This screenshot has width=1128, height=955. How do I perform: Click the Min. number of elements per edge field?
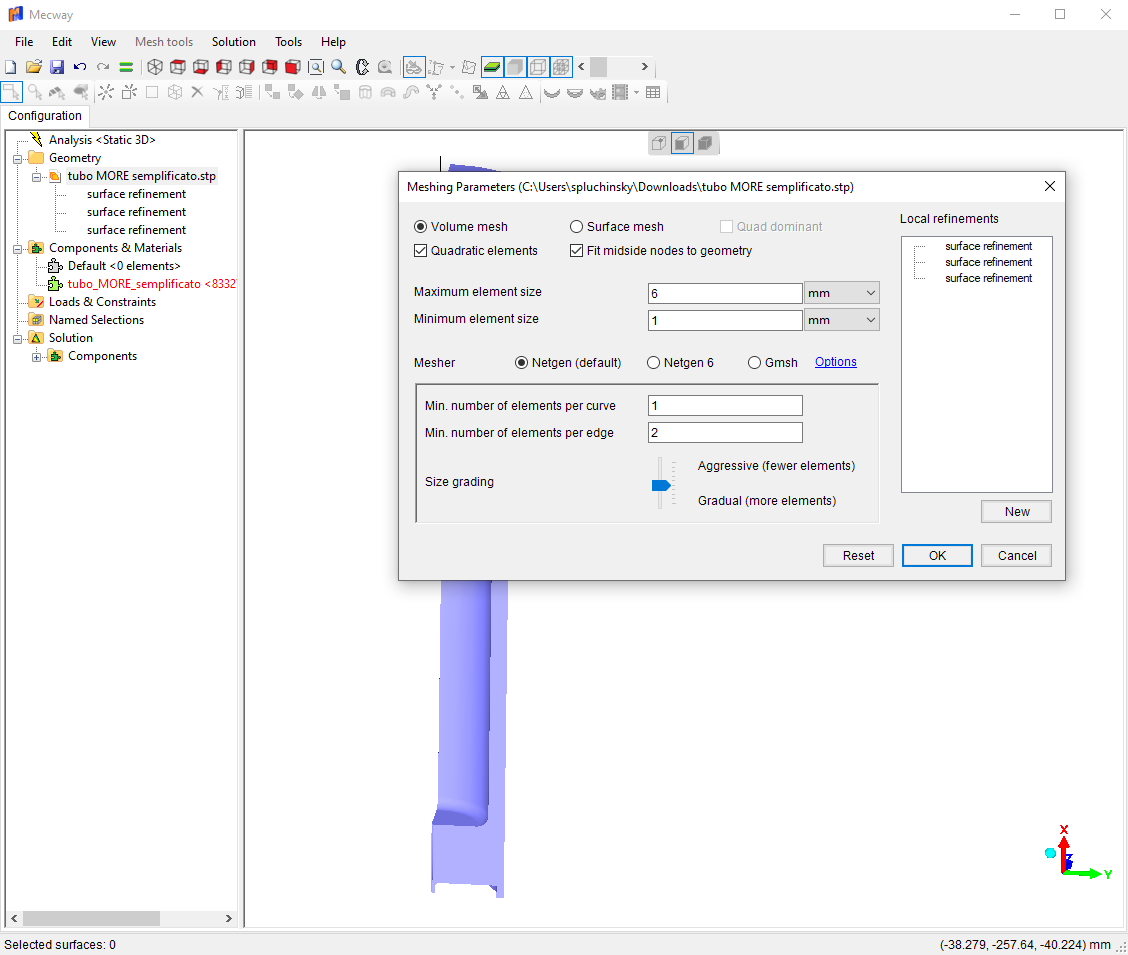725,432
